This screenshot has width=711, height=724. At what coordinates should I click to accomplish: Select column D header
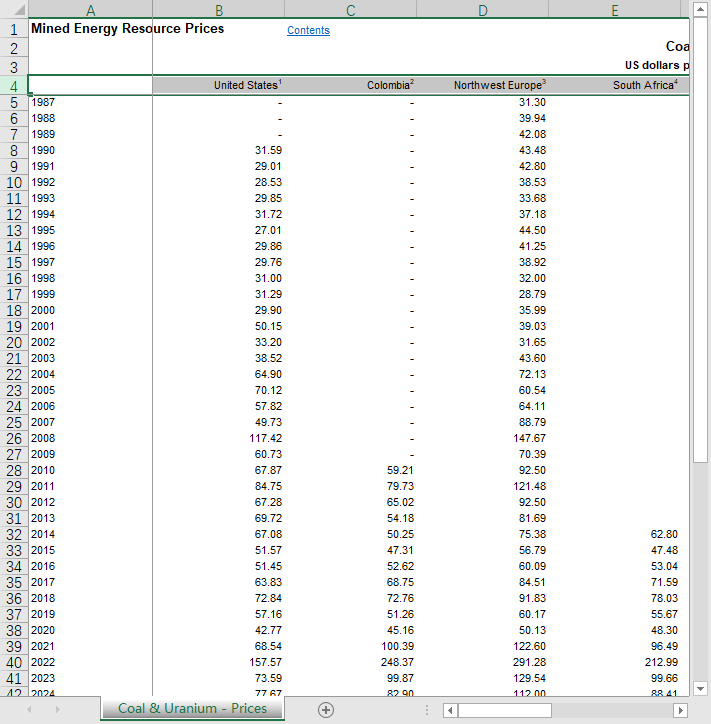[x=483, y=10]
